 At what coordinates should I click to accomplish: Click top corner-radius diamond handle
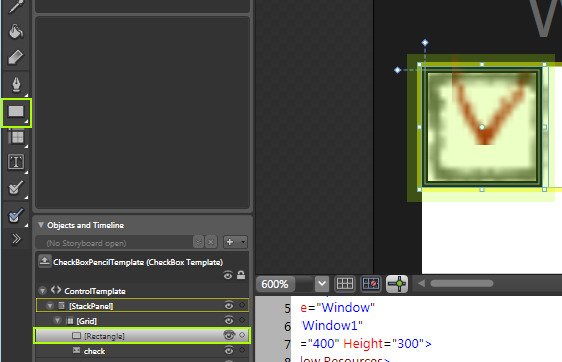tap(425, 43)
